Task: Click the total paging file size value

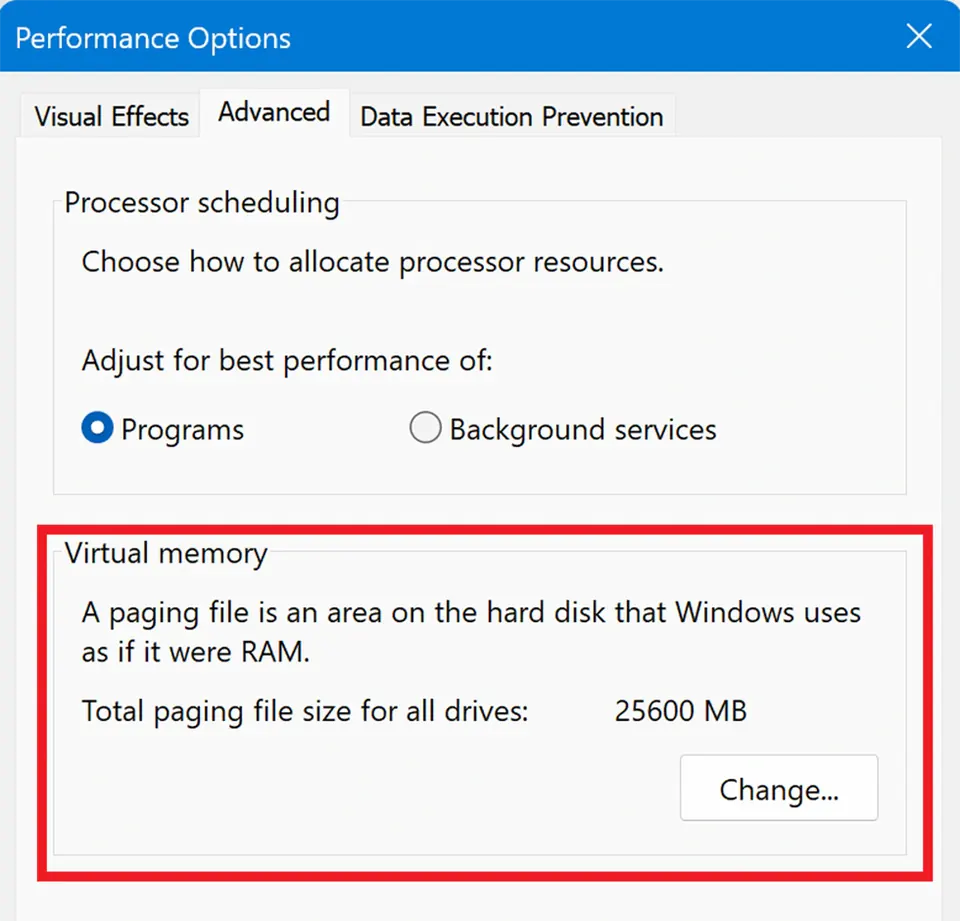Action: pos(681,711)
